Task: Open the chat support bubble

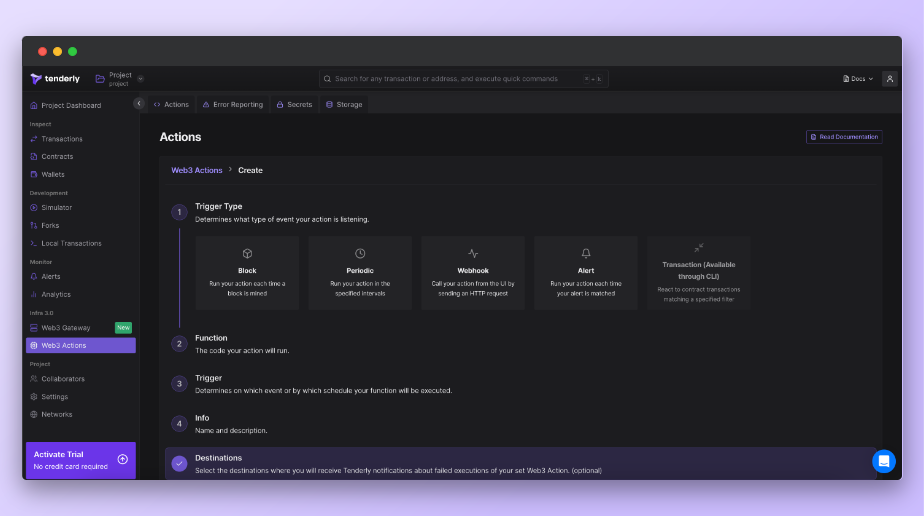Action: pyautogui.click(x=884, y=461)
